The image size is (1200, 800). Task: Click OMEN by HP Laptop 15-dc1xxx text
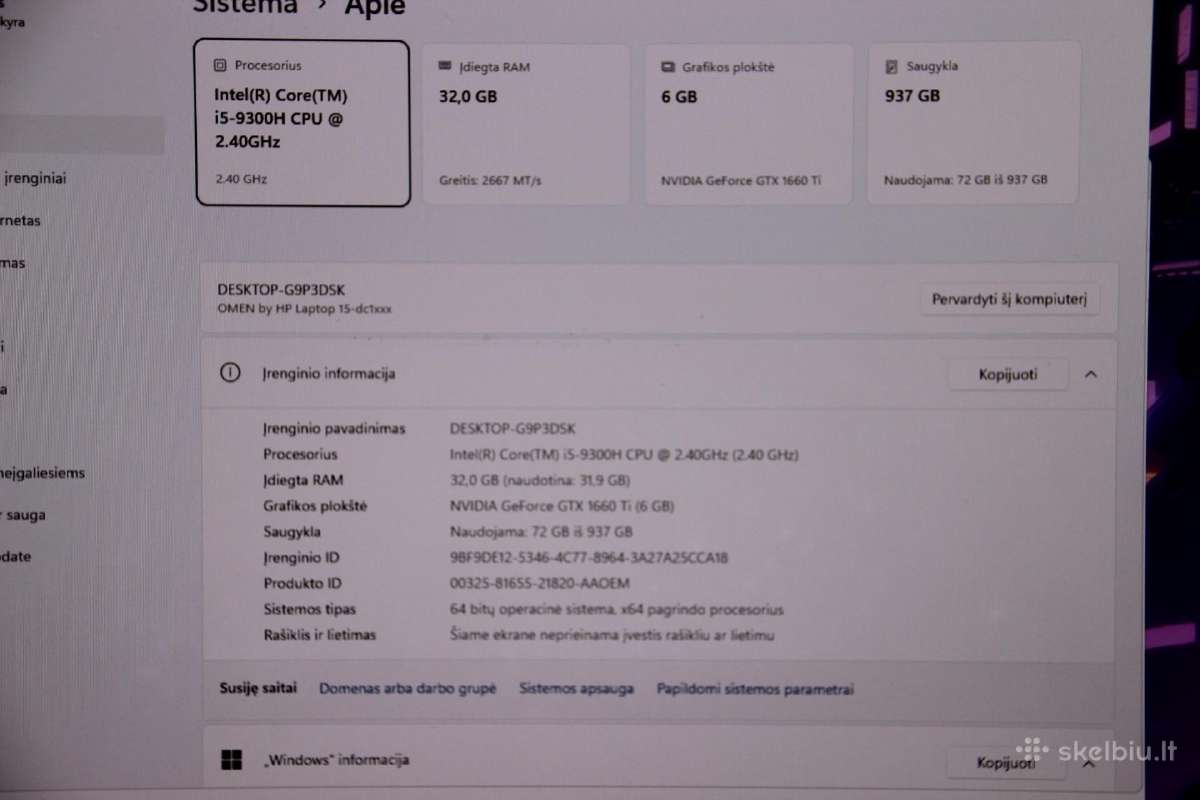(304, 309)
